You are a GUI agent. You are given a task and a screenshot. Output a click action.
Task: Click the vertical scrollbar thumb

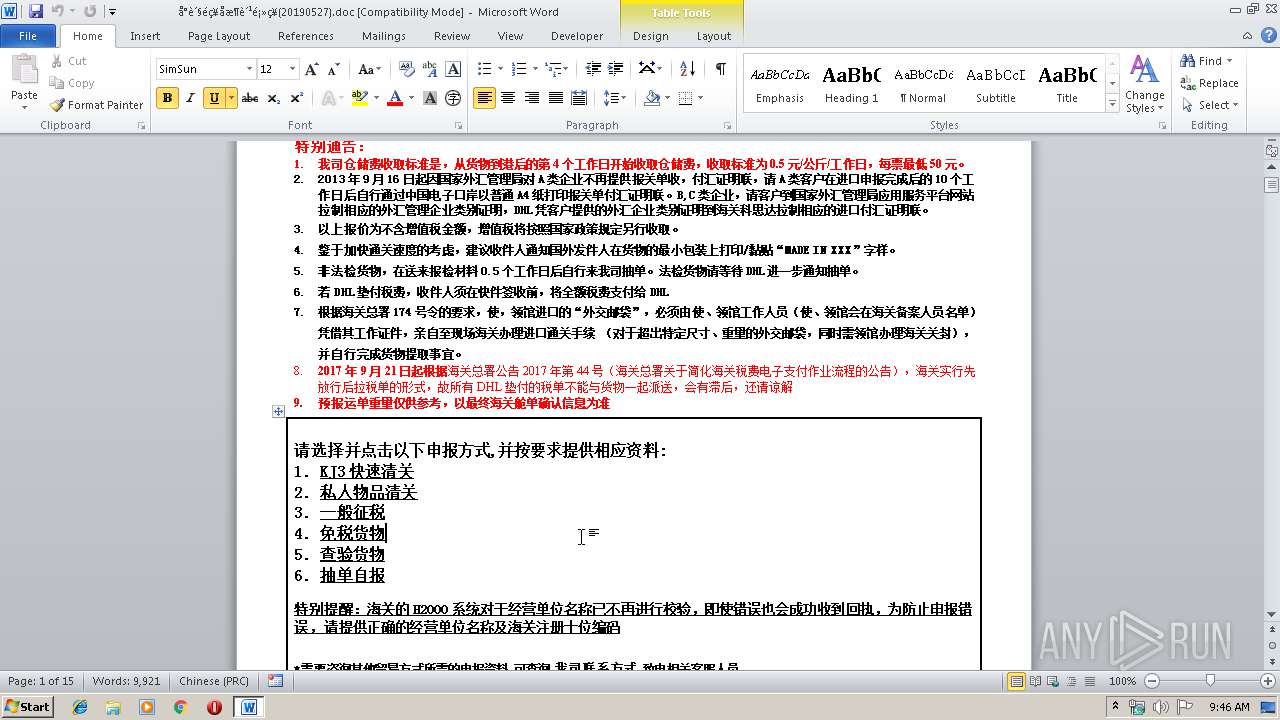1272,185
